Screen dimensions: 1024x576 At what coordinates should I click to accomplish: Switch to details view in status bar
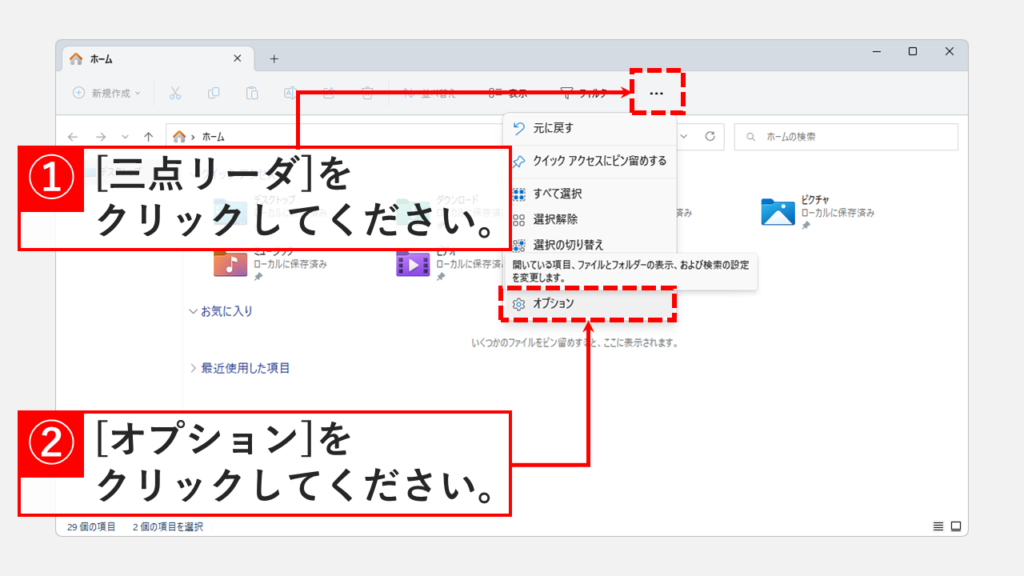[x=938, y=526]
